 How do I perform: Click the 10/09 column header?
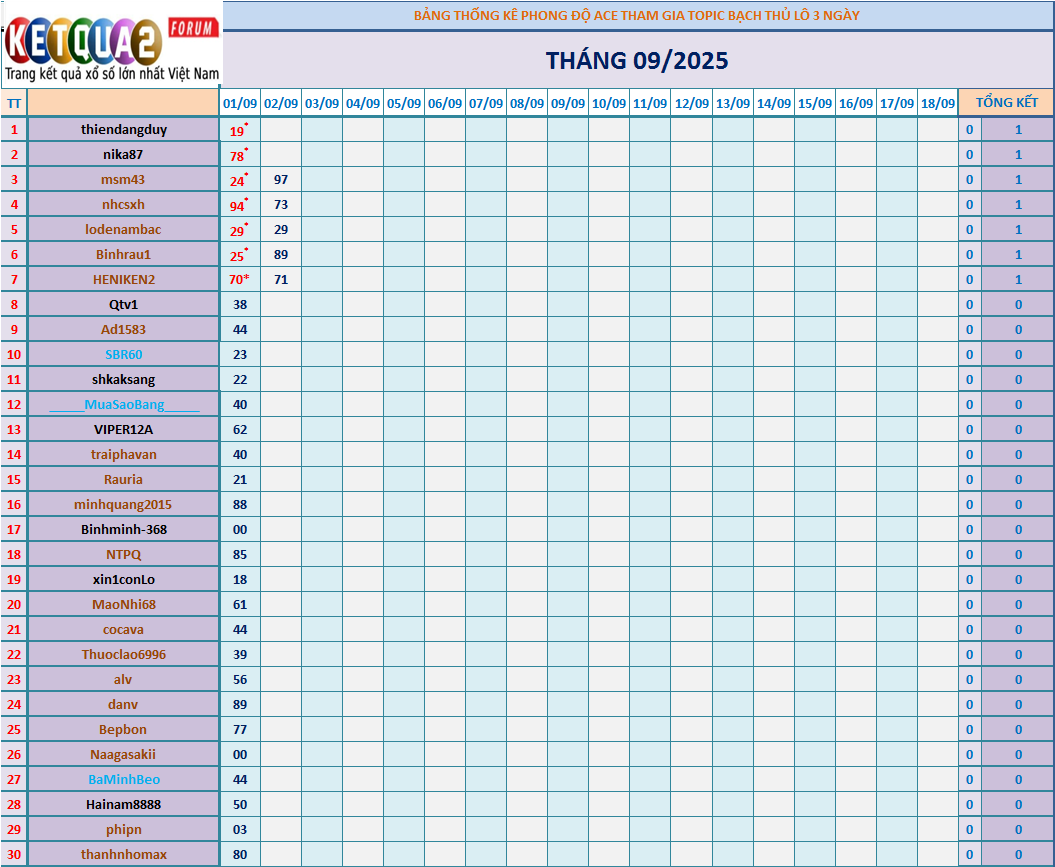pyautogui.click(x=609, y=103)
